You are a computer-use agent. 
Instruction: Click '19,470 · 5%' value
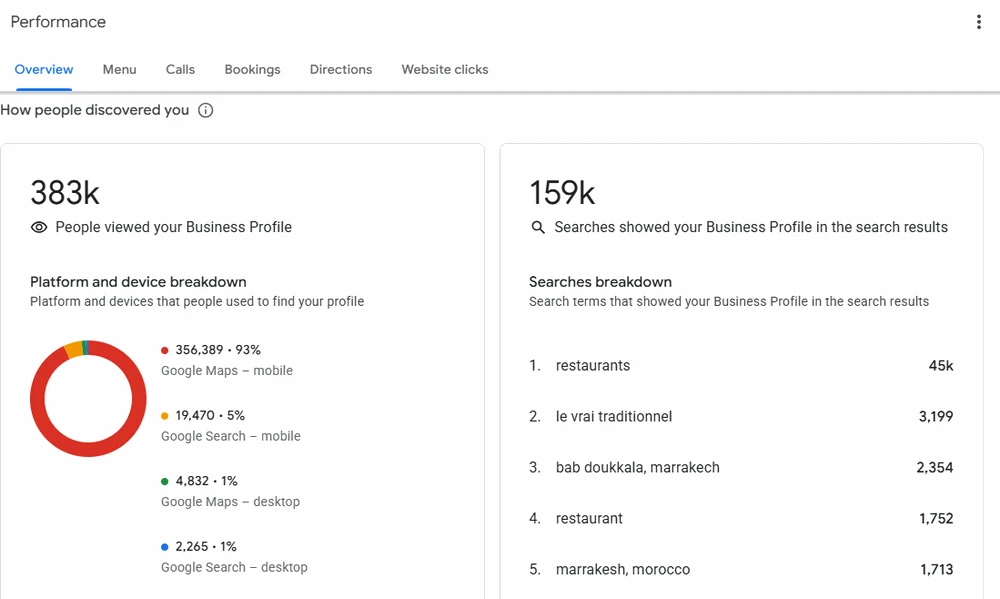click(210, 415)
